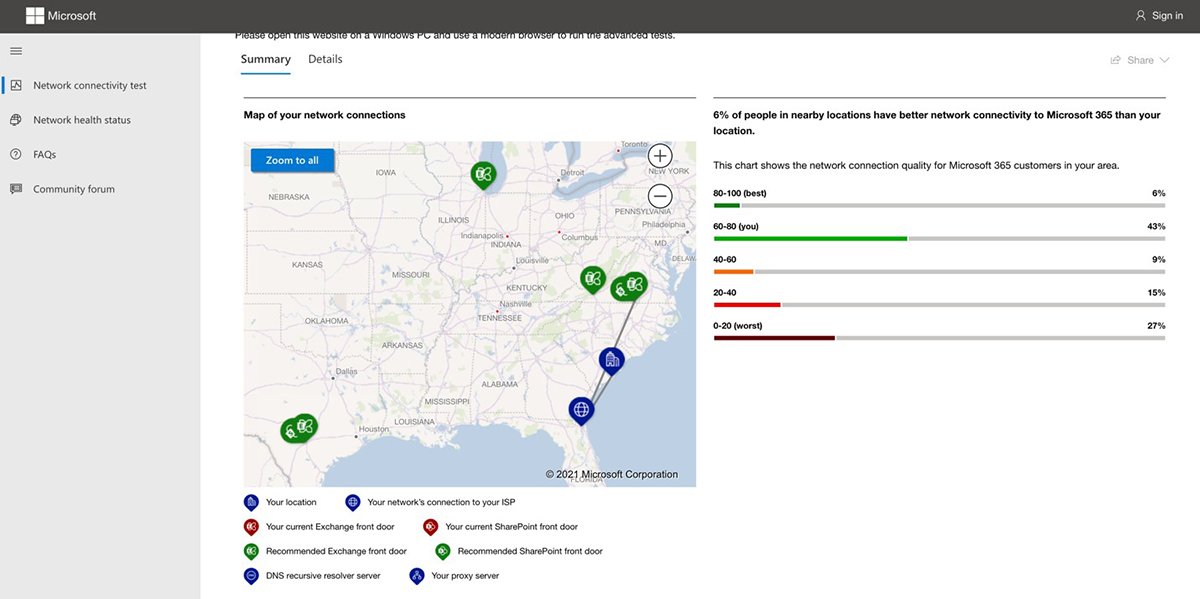This screenshot has height=599, width=1200.
Task: Switch to the Details tab
Action: coord(324,58)
